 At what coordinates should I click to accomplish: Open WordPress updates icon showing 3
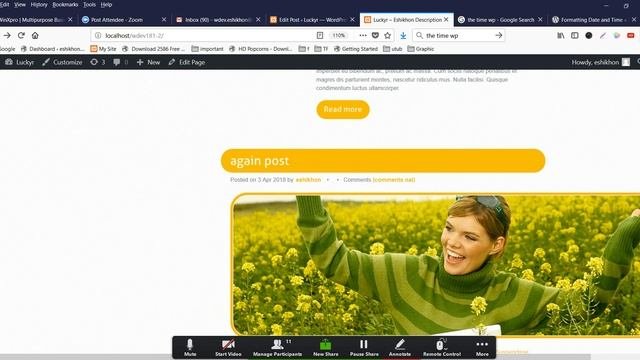coord(98,62)
